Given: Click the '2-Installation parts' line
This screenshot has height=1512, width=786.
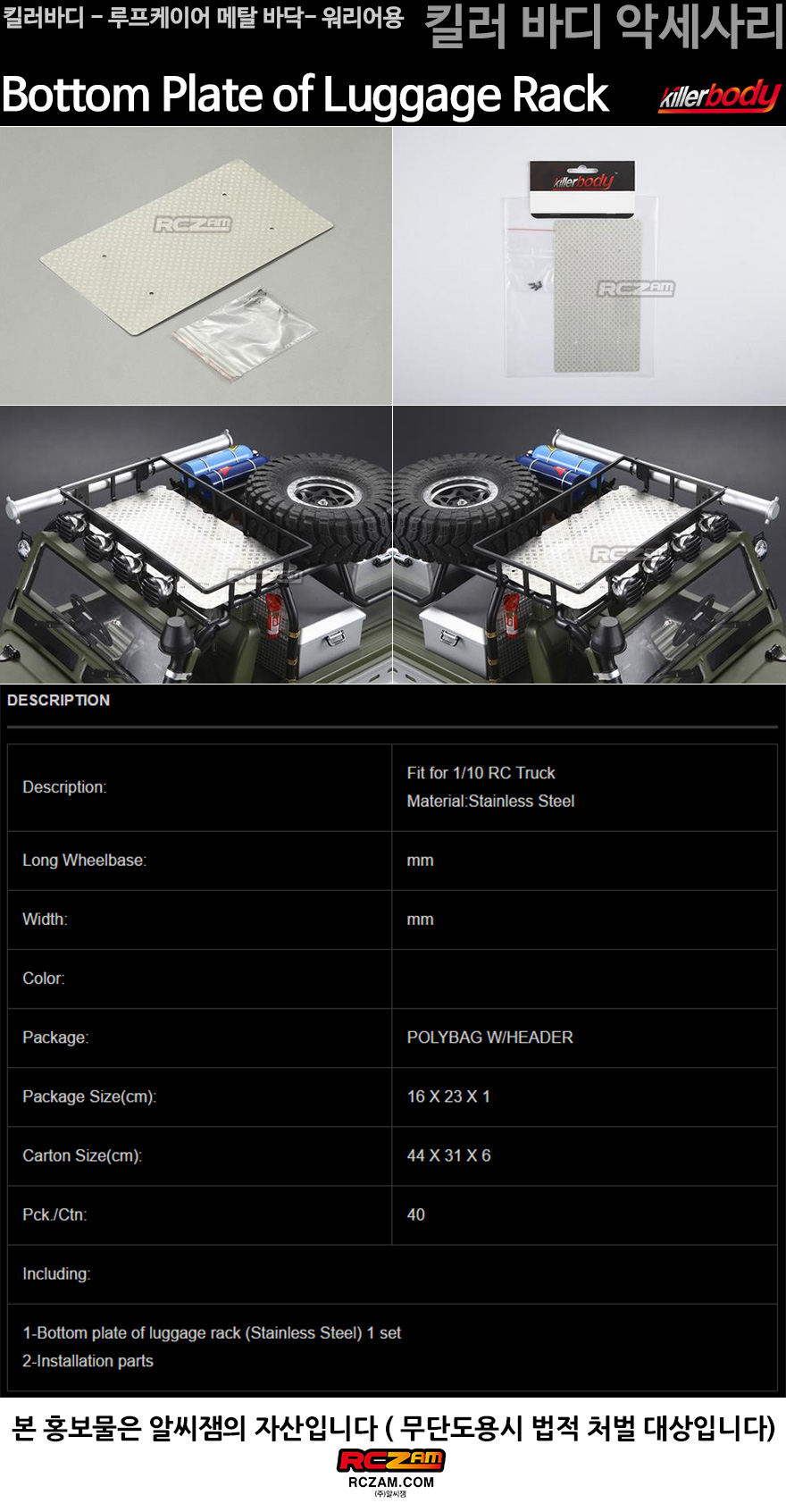Looking at the screenshot, I should pos(88,1361).
